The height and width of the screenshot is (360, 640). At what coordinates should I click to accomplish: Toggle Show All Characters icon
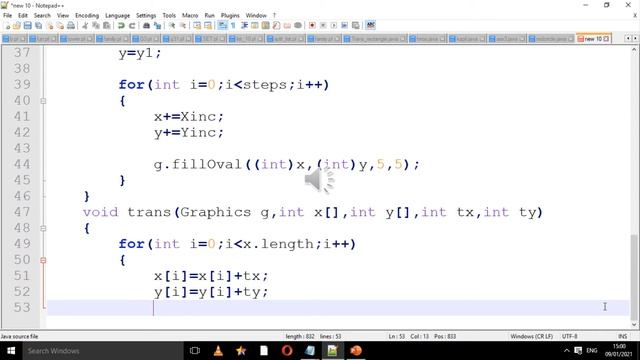tap(233, 26)
